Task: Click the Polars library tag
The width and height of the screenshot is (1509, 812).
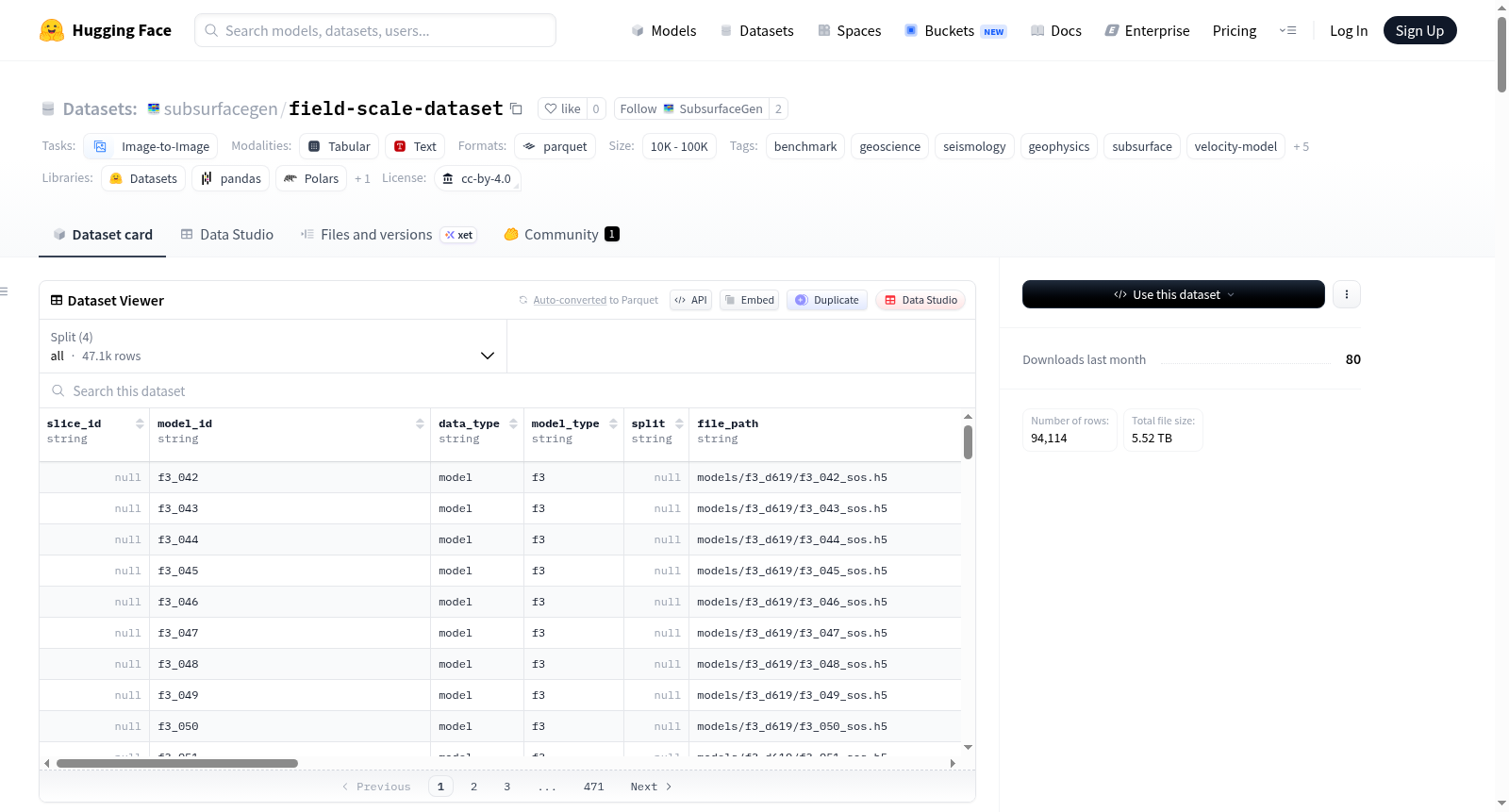Action: tap(311, 178)
